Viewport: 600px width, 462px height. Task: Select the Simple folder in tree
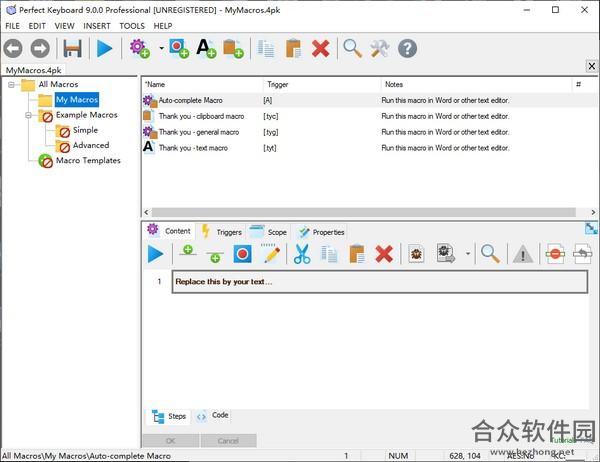point(85,130)
